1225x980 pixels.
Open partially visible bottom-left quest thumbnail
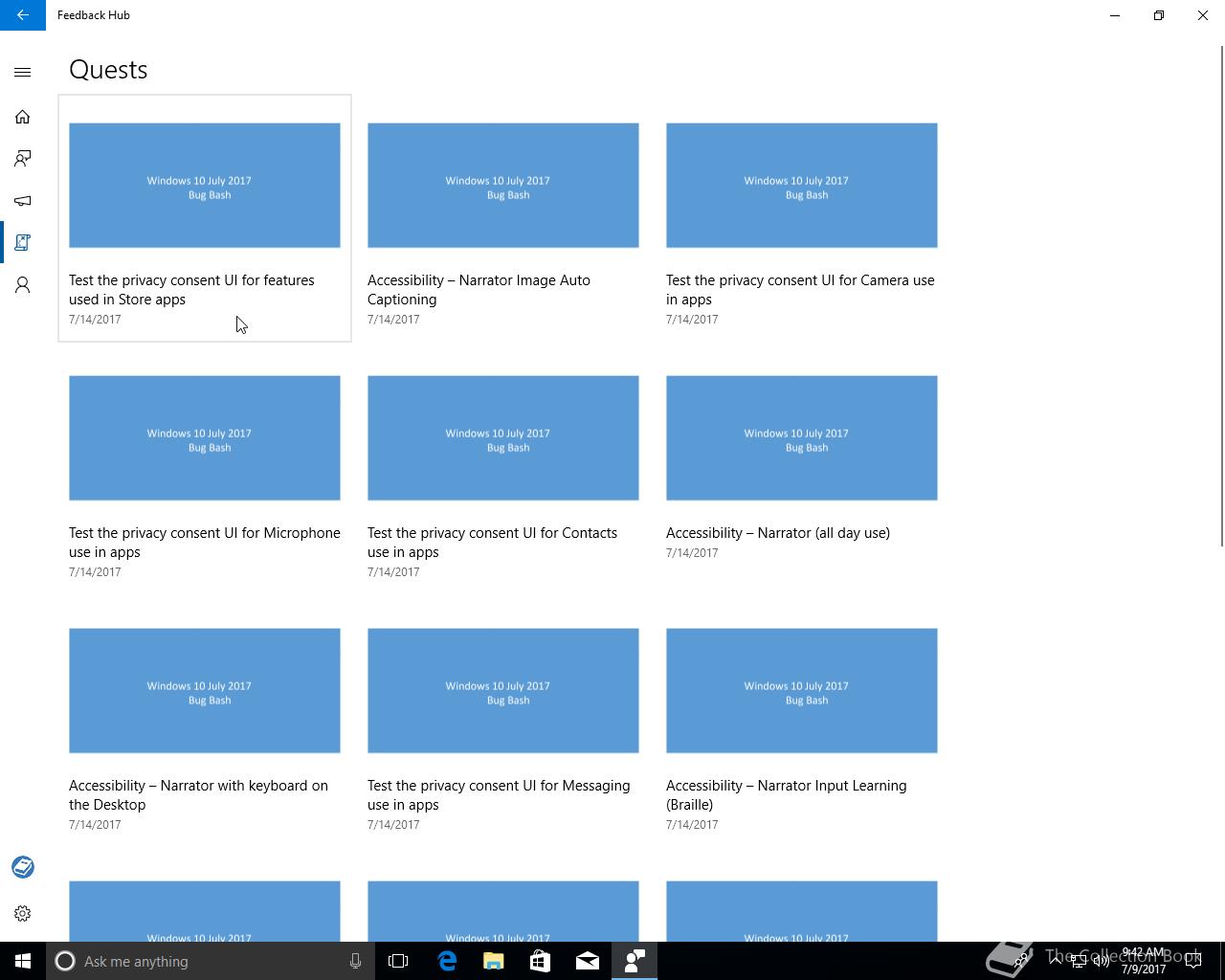[205, 911]
